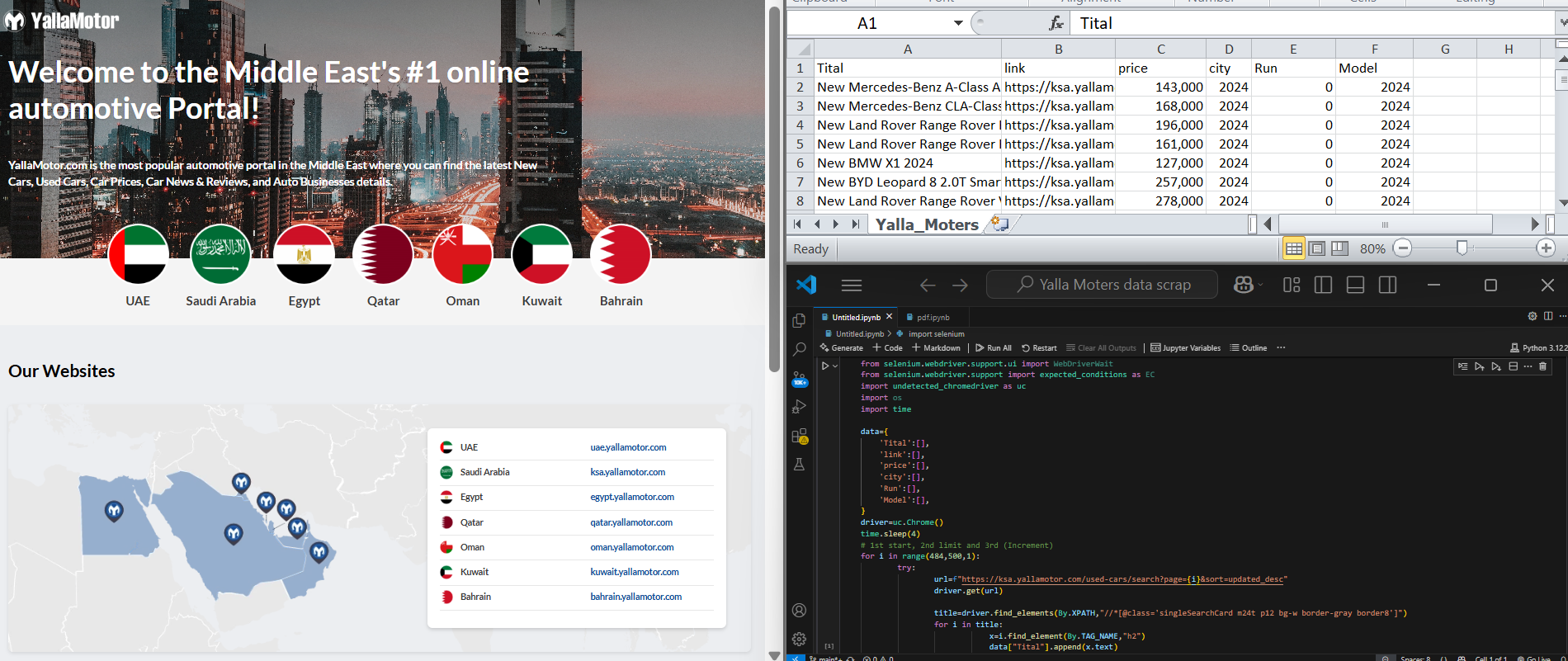Select Excel column A header

click(907, 49)
